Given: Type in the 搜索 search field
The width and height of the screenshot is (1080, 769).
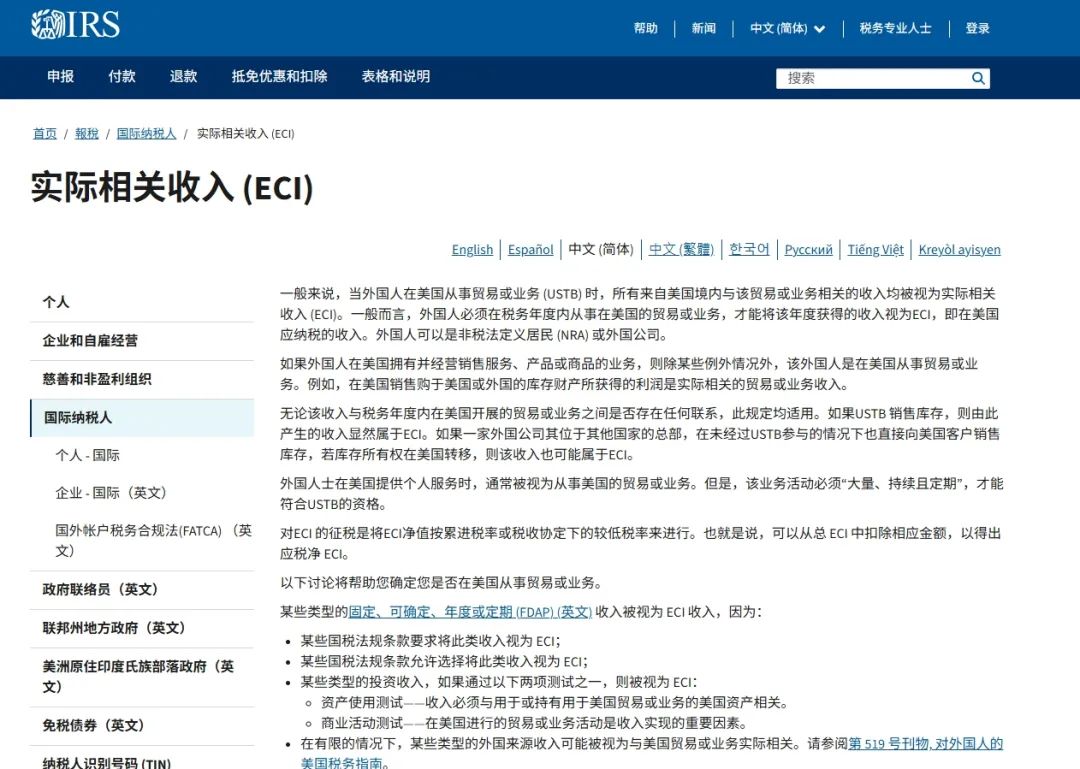Looking at the screenshot, I should (872, 78).
